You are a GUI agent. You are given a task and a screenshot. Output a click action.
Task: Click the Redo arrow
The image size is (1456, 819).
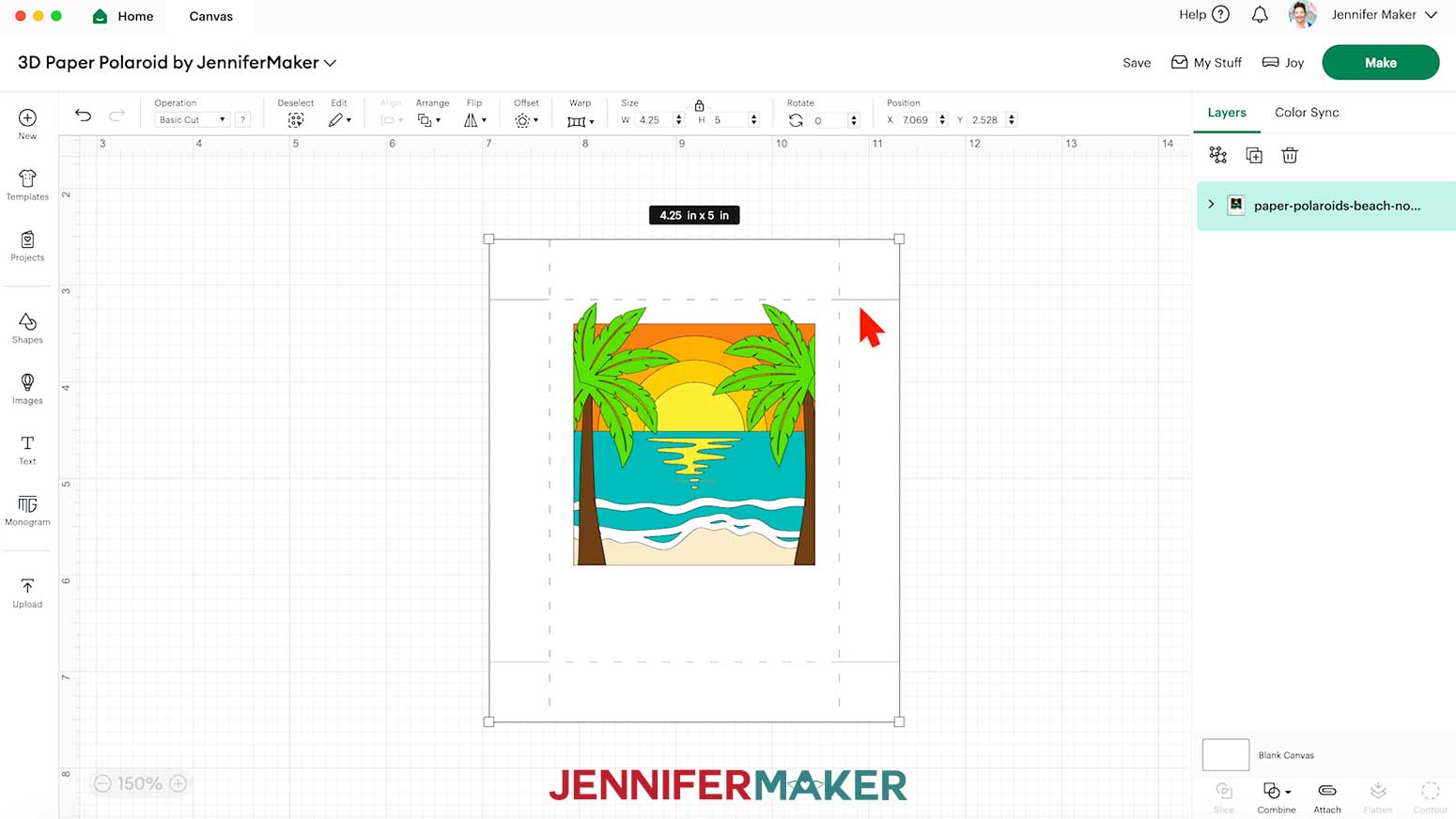point(116,115)
